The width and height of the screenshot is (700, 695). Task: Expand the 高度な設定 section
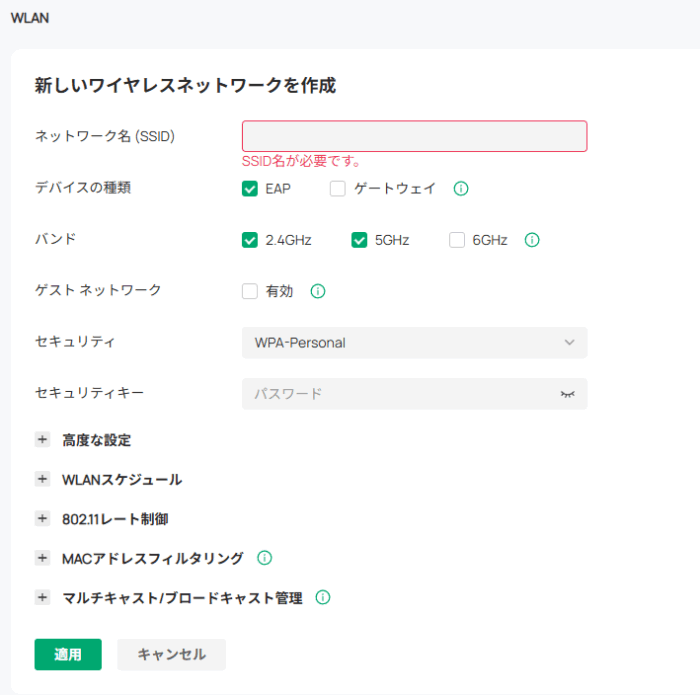tap(42, 440)
